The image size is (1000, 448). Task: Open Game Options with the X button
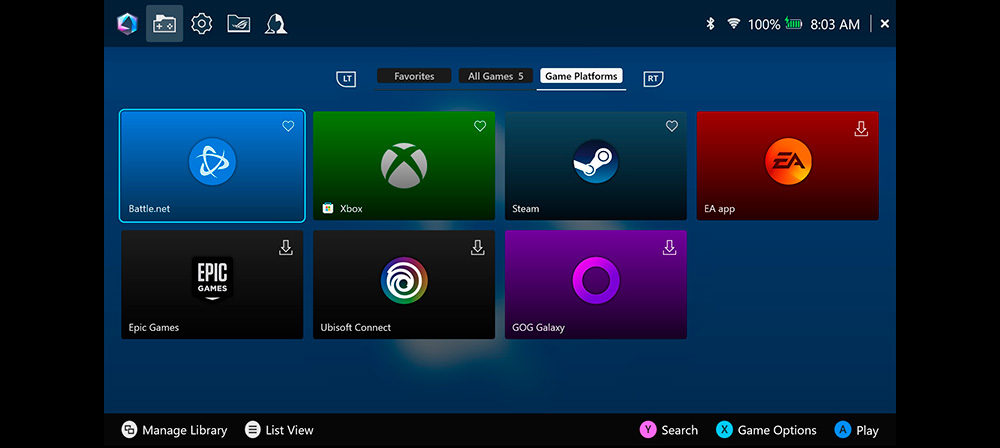(766, 430)
